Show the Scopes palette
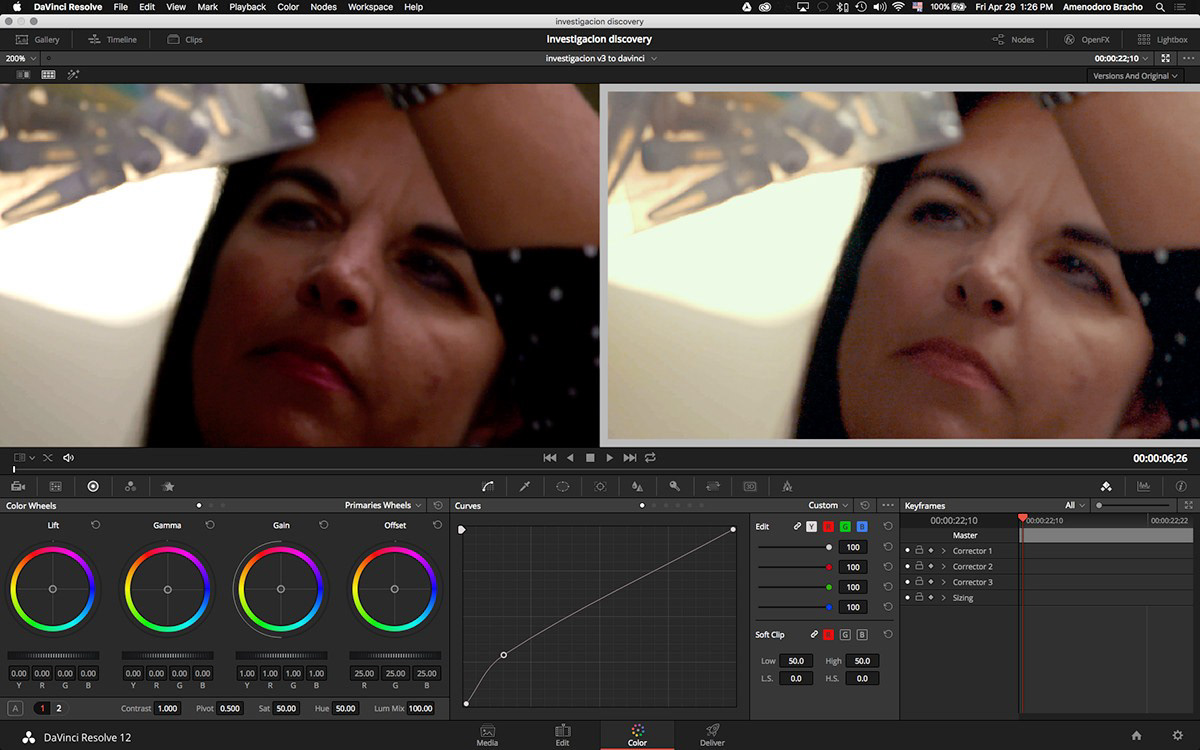 click(x=1143, y=486)
